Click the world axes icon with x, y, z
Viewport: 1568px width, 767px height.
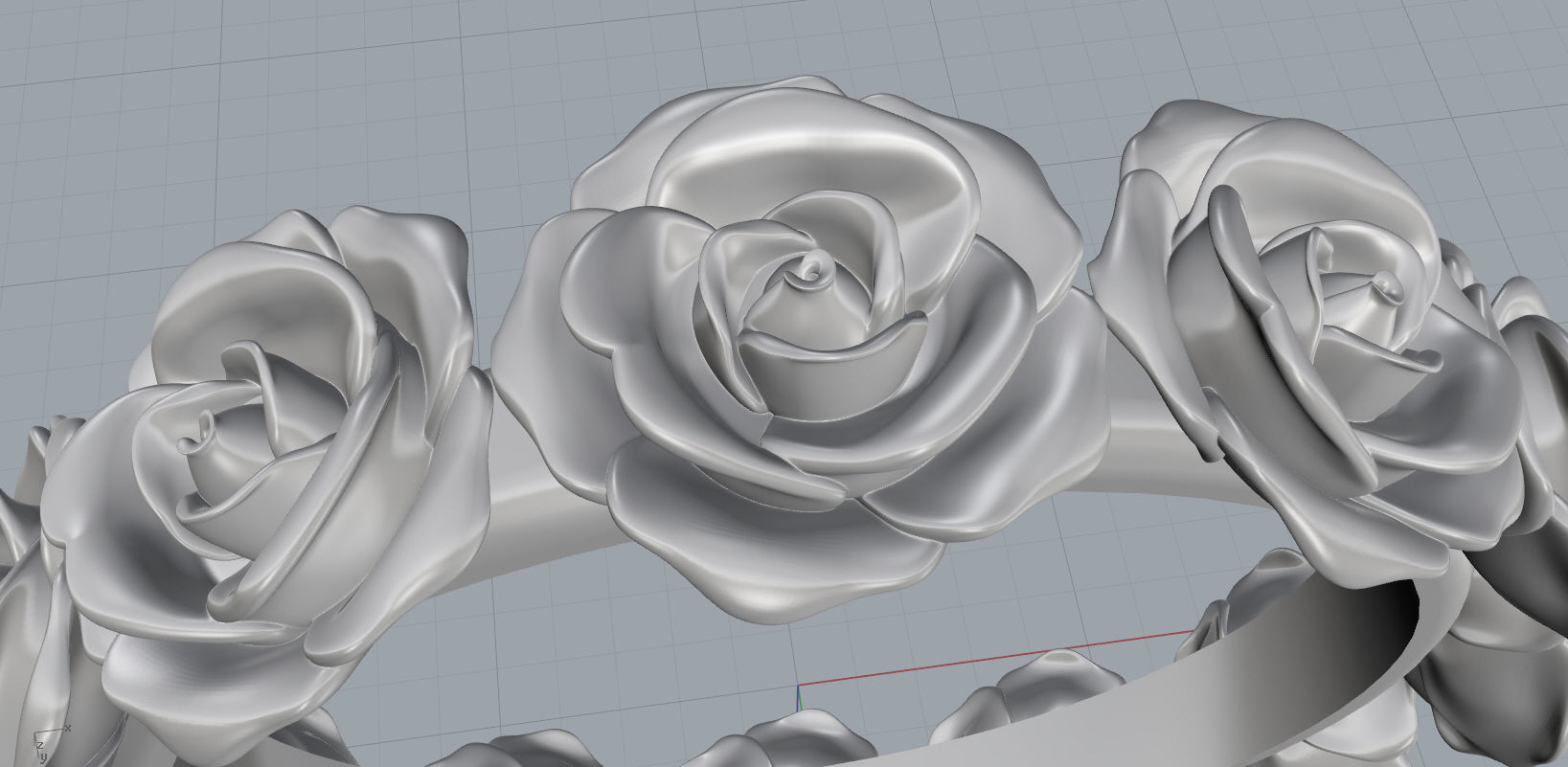tap(53, 746)
